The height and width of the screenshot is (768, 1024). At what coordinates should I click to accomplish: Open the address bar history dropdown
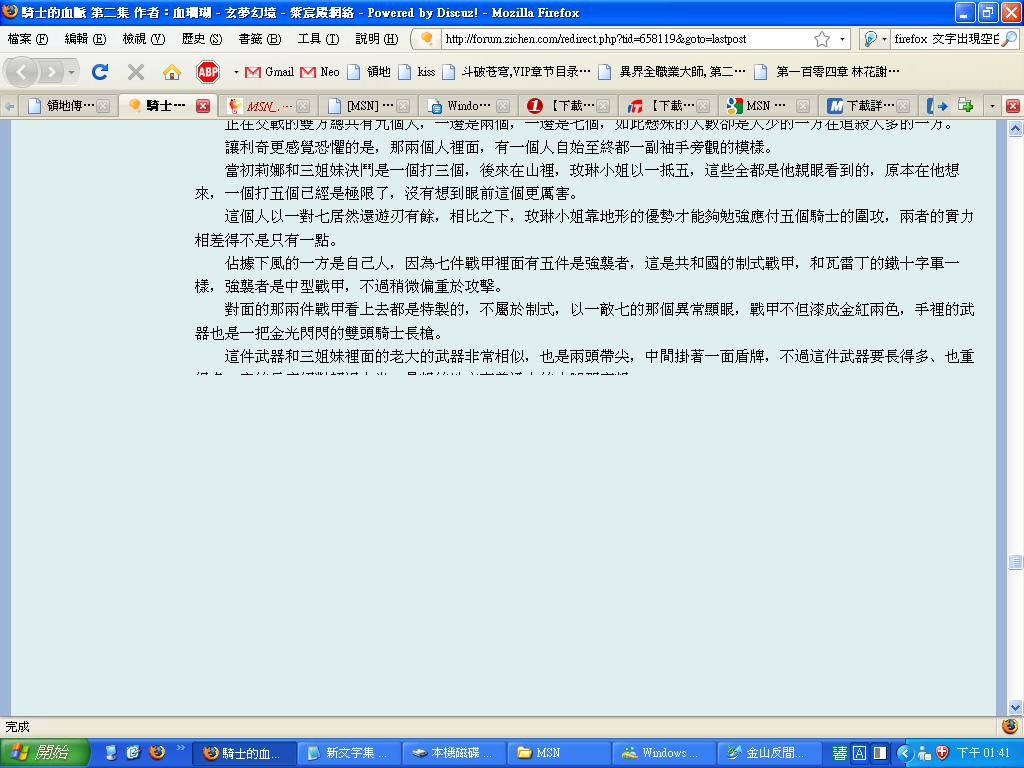(843, 39)
